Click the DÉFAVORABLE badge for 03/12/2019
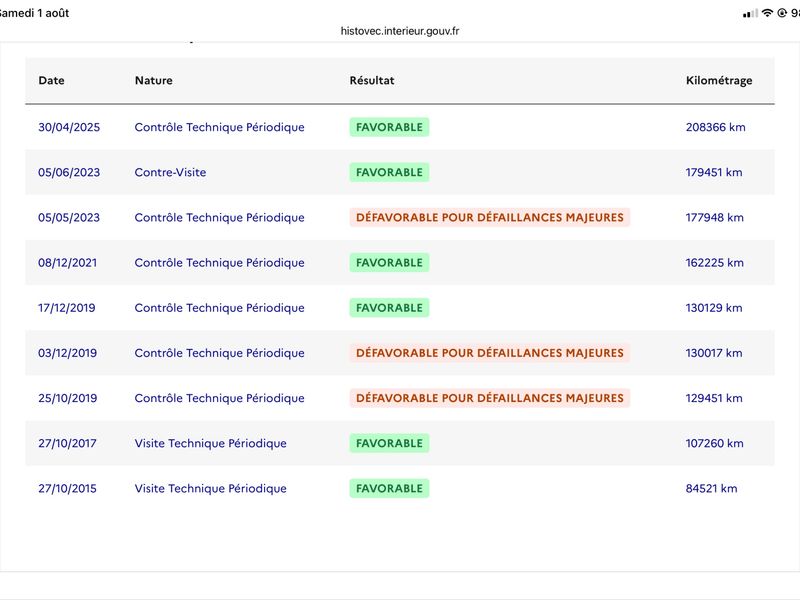The image size is (800, 600). tap(490, 353)
